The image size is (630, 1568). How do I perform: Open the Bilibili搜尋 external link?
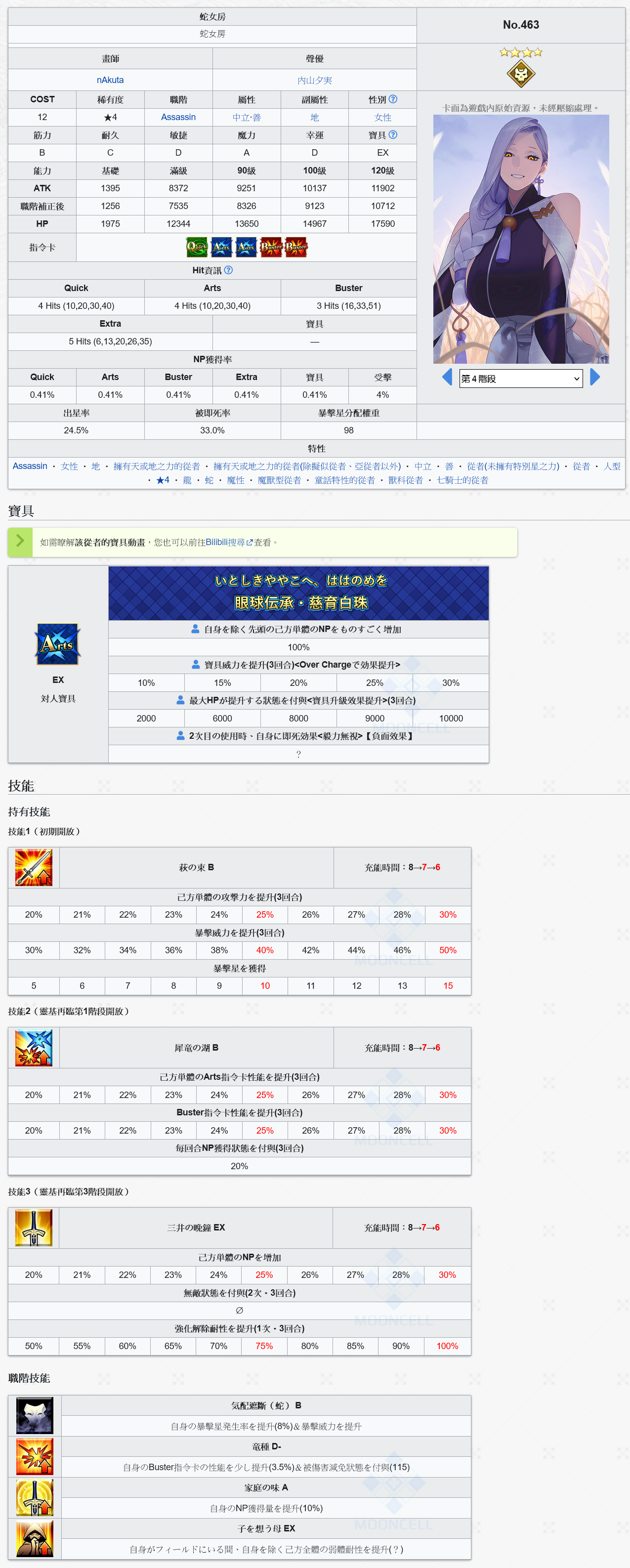pyautogui.click(x=228, y=542)
